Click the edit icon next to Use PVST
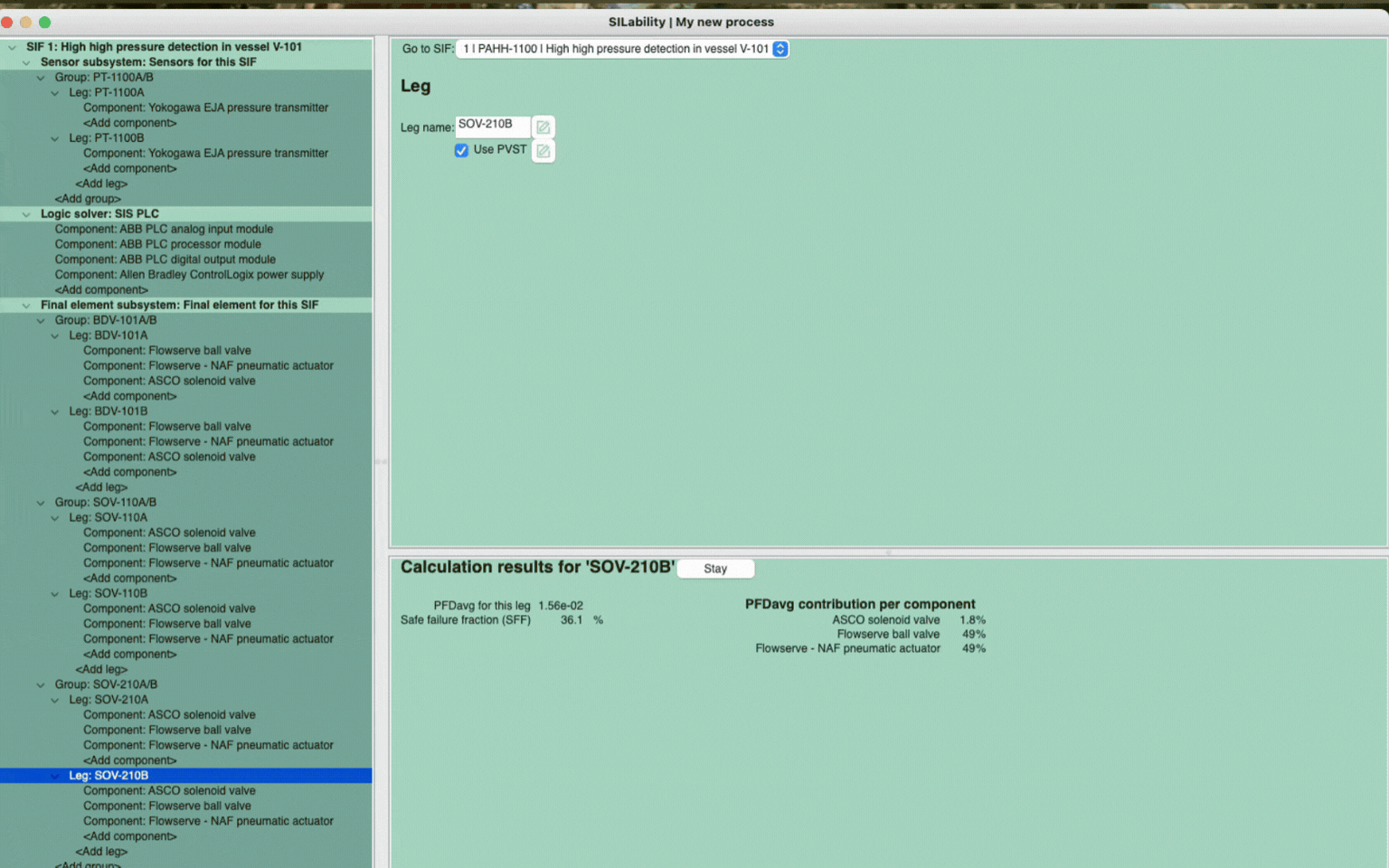1389x868 pixels. [x=543, y=151]
